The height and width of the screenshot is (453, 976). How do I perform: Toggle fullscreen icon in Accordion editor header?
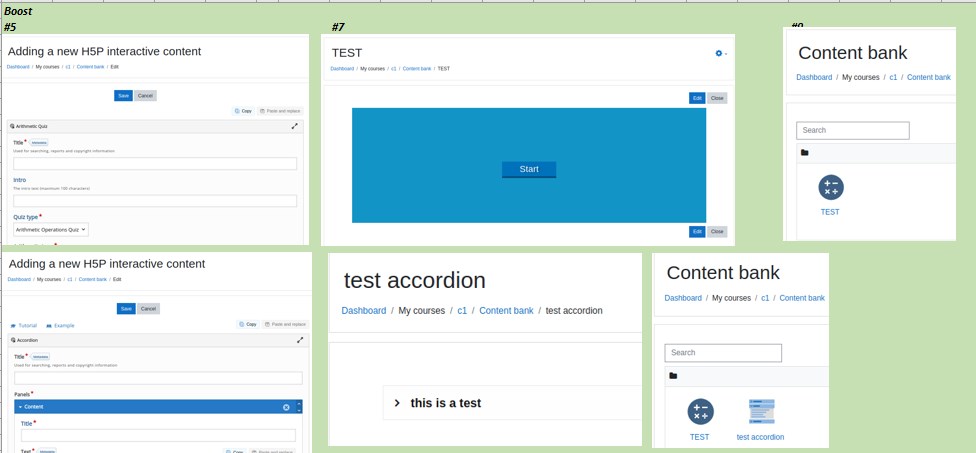point(300,340)
